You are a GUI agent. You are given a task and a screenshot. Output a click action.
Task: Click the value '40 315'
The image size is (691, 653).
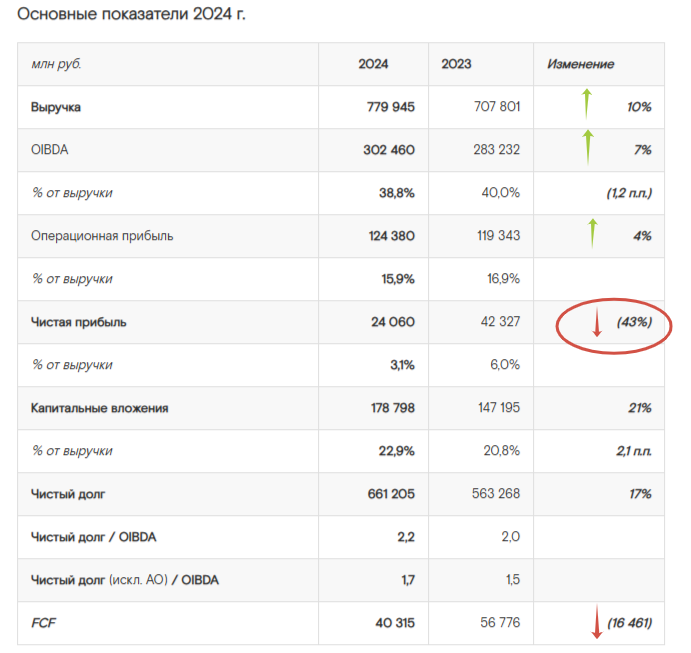pos(395,623)
